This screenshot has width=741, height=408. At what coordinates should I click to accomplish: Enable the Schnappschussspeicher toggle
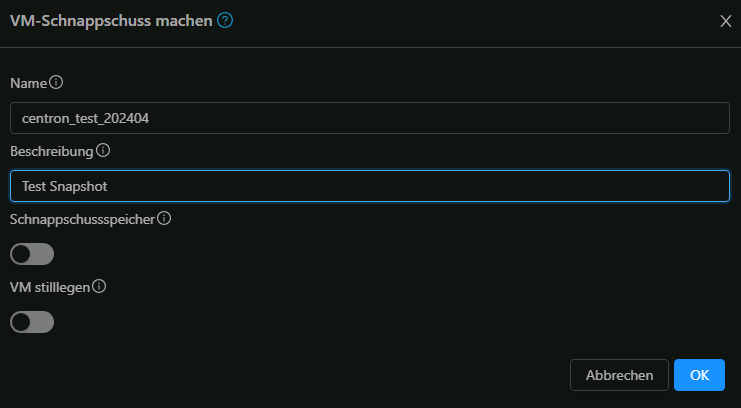pyautogui.click(x=32, y=254)
